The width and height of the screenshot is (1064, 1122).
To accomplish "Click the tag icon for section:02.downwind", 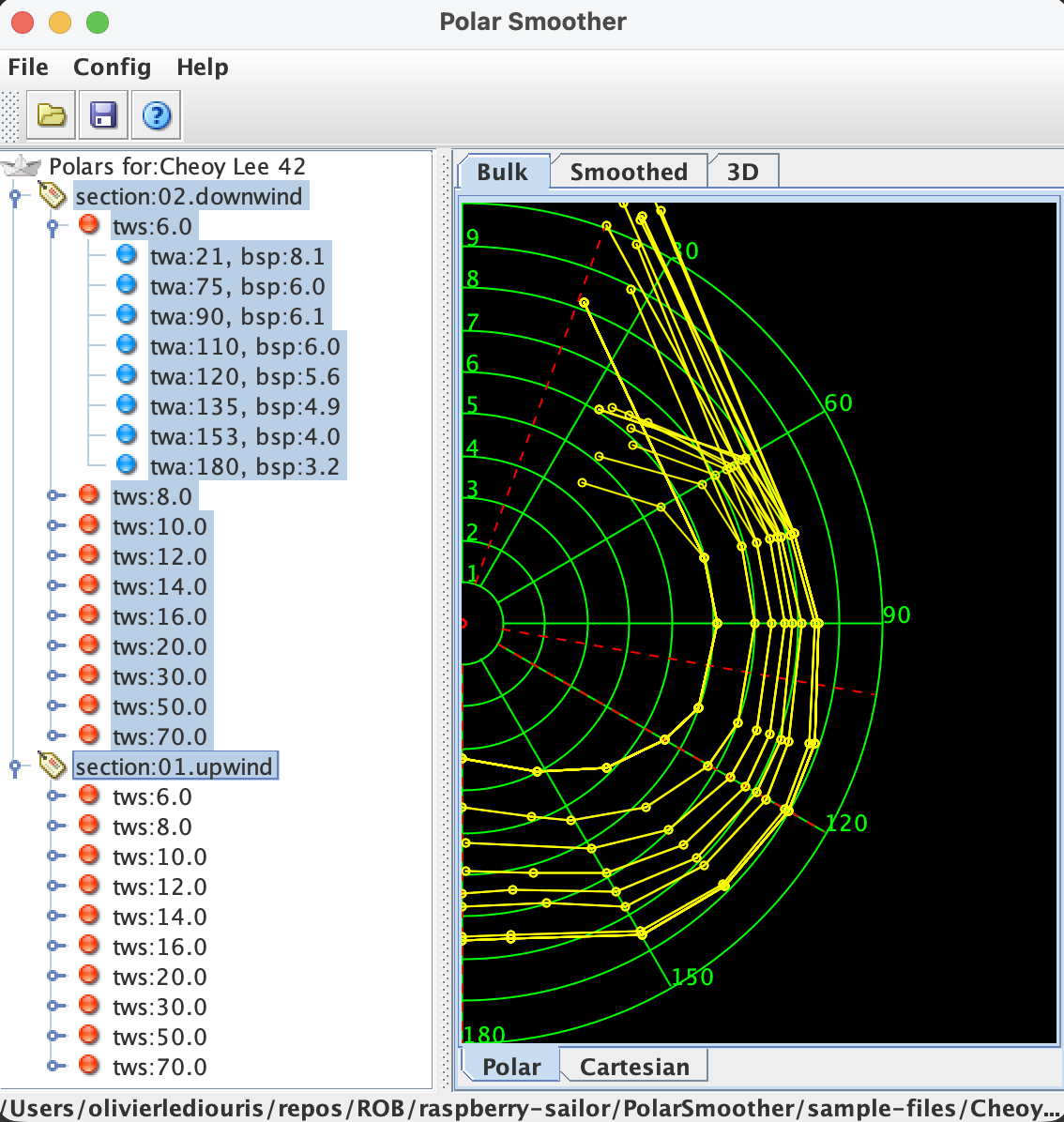I will pyautogui.click(x=52, y=196).
